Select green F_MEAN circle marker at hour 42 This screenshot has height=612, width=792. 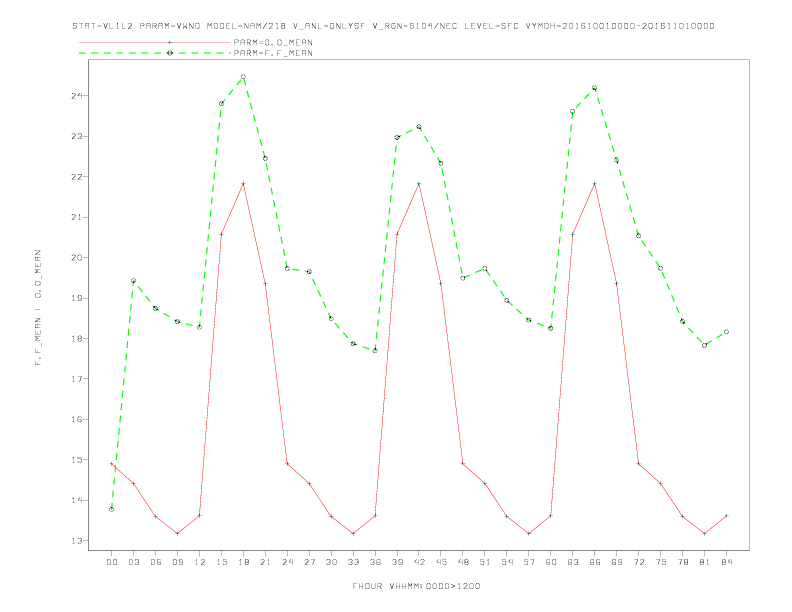click(419, 127)
